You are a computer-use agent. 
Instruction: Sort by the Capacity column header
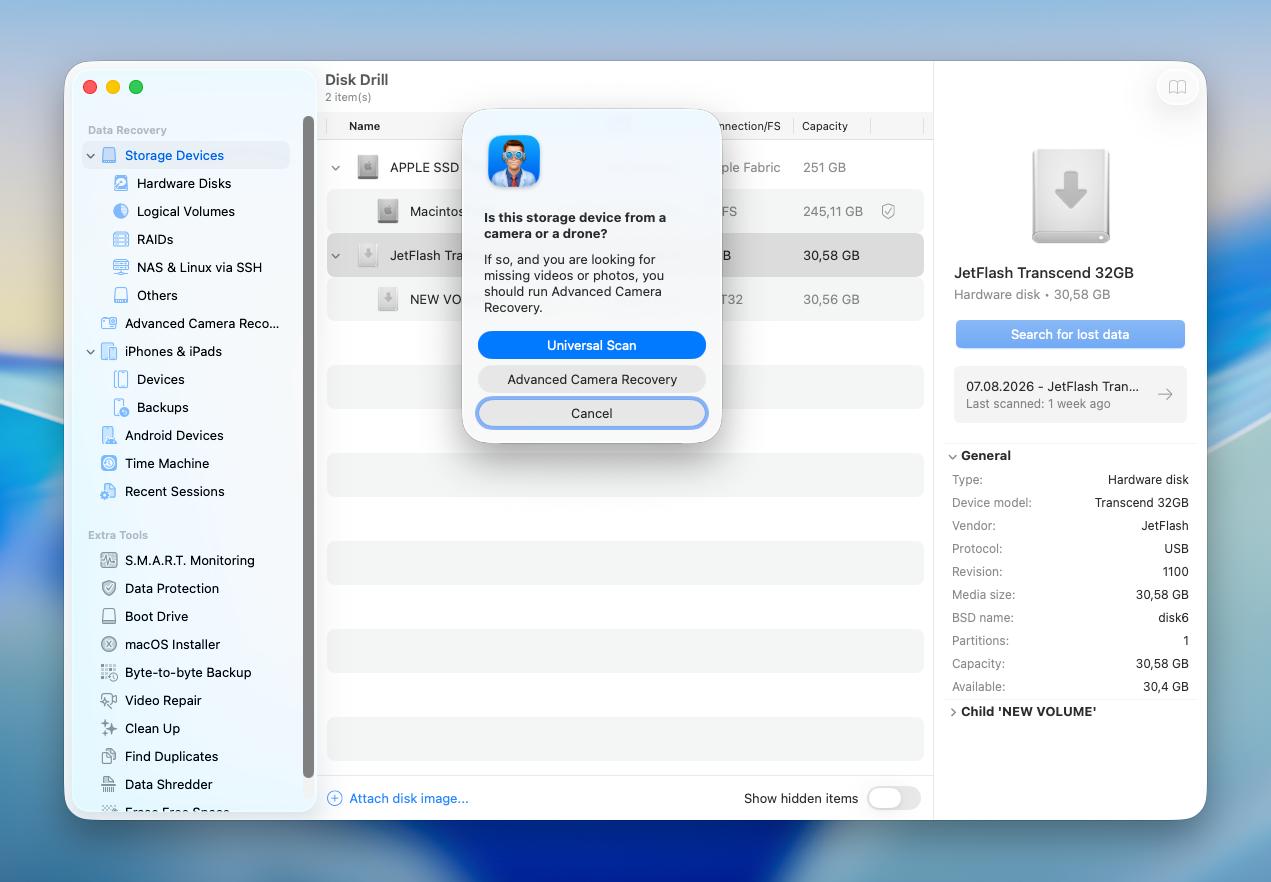[825, 126]
